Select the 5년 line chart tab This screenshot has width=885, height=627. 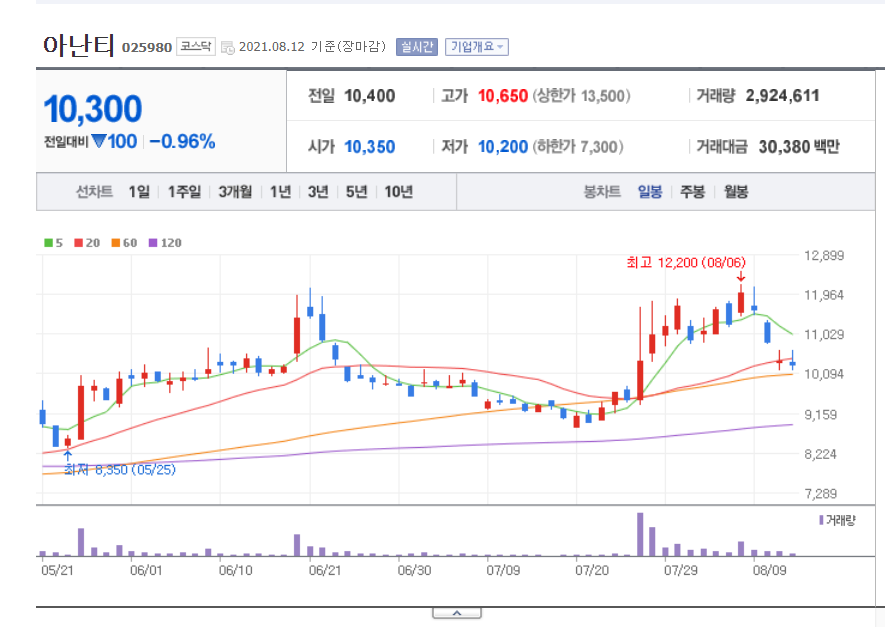(x=356, y=192)
